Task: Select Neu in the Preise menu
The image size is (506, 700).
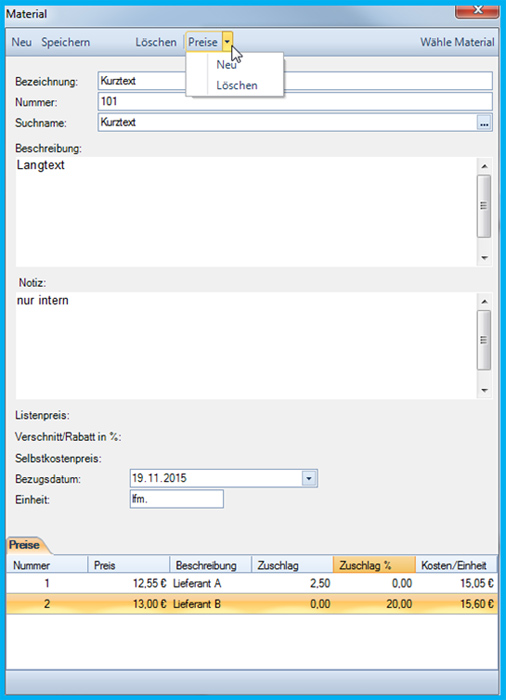Action: (226, 65)
